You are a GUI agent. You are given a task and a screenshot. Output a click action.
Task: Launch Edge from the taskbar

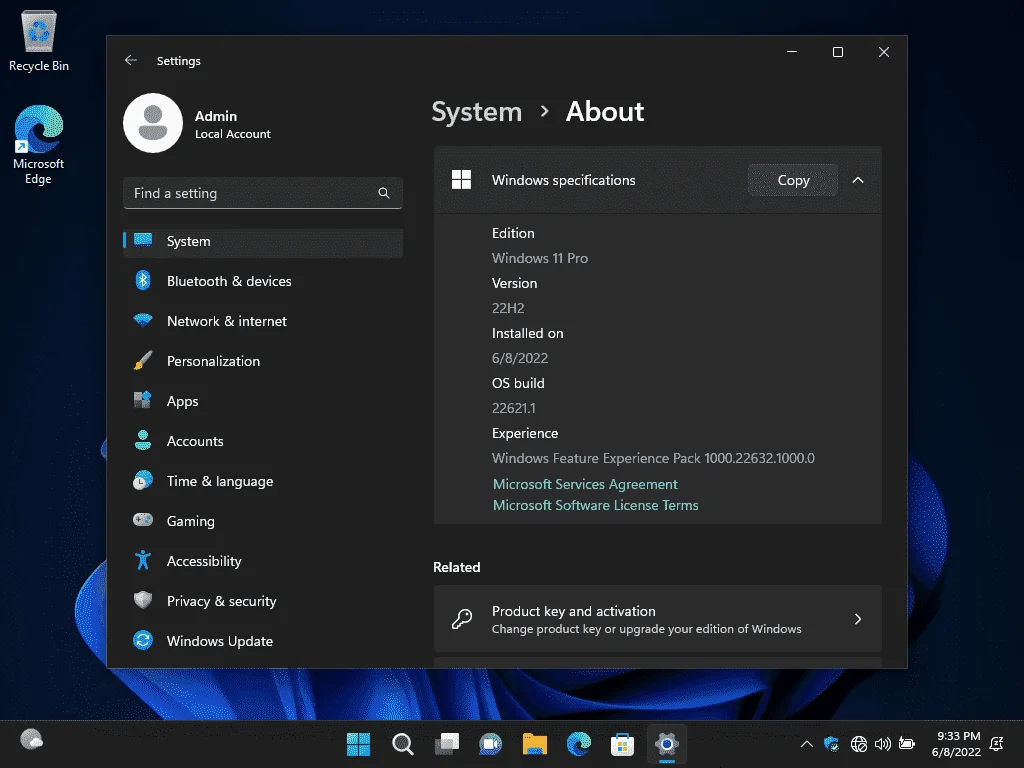point(579,744)
